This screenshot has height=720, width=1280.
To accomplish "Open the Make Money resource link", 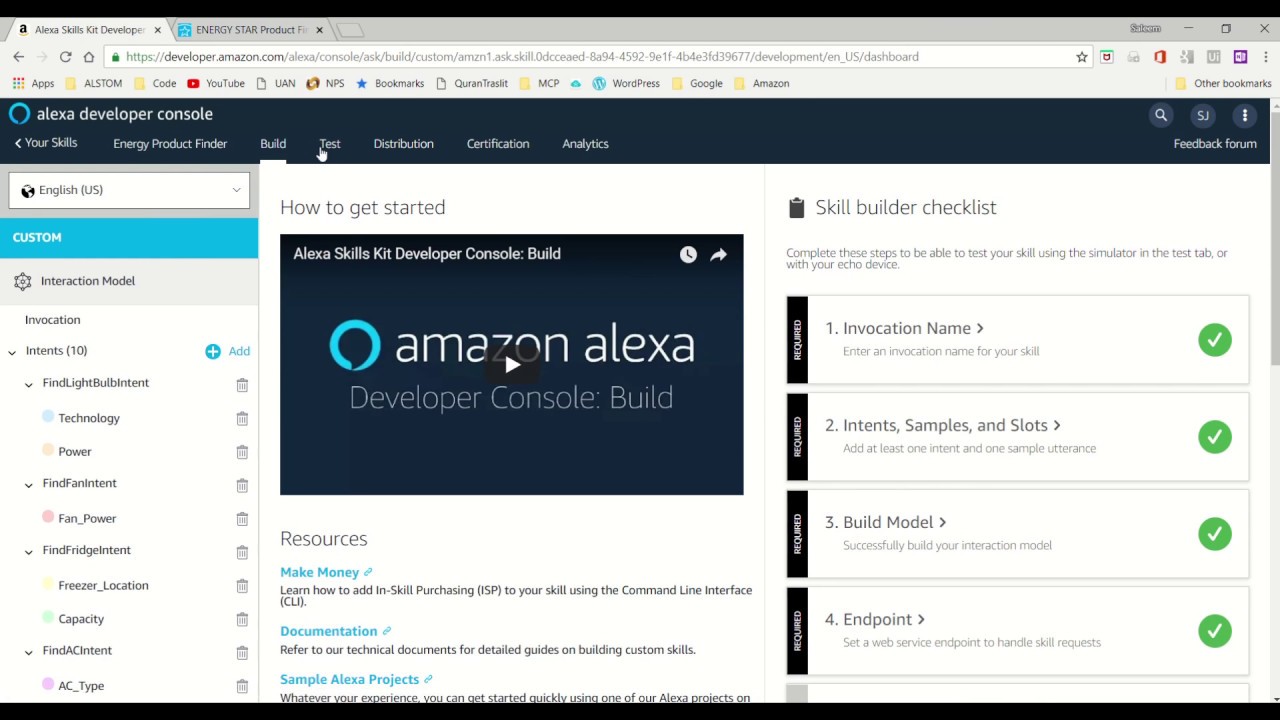I will click(x=326, y=572).
